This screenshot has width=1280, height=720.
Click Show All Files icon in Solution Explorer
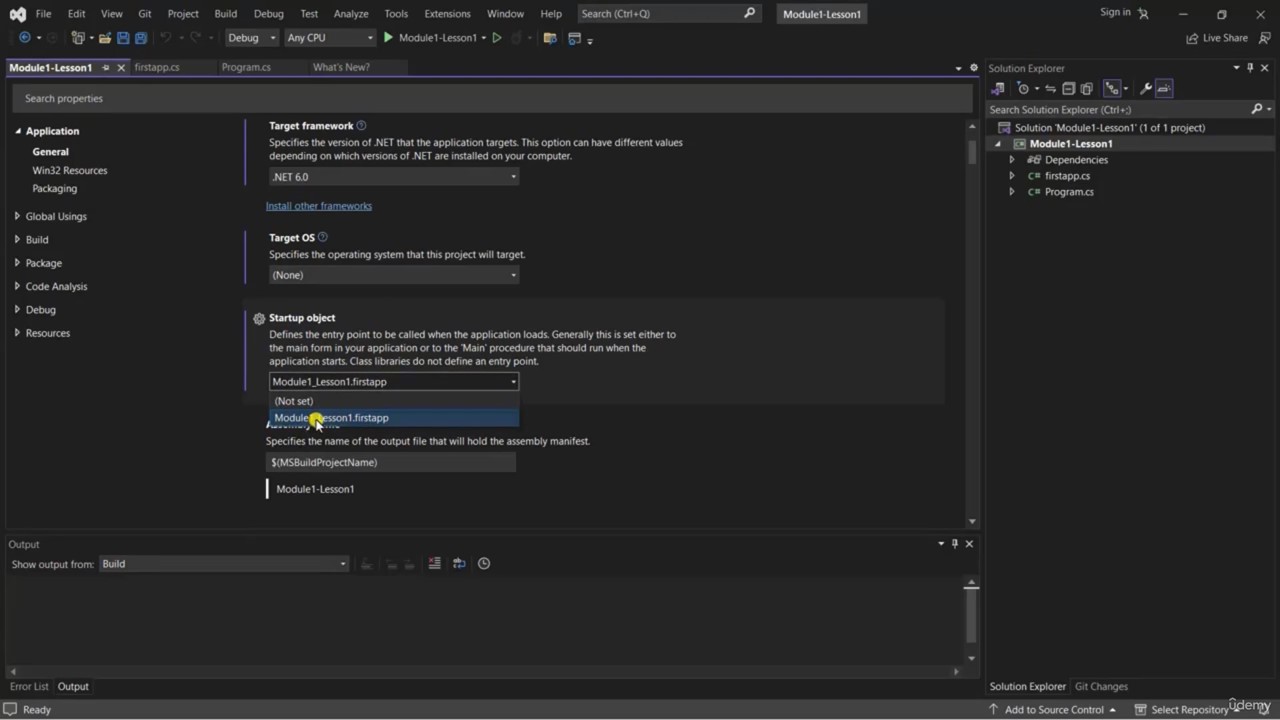click(1087, 88)
